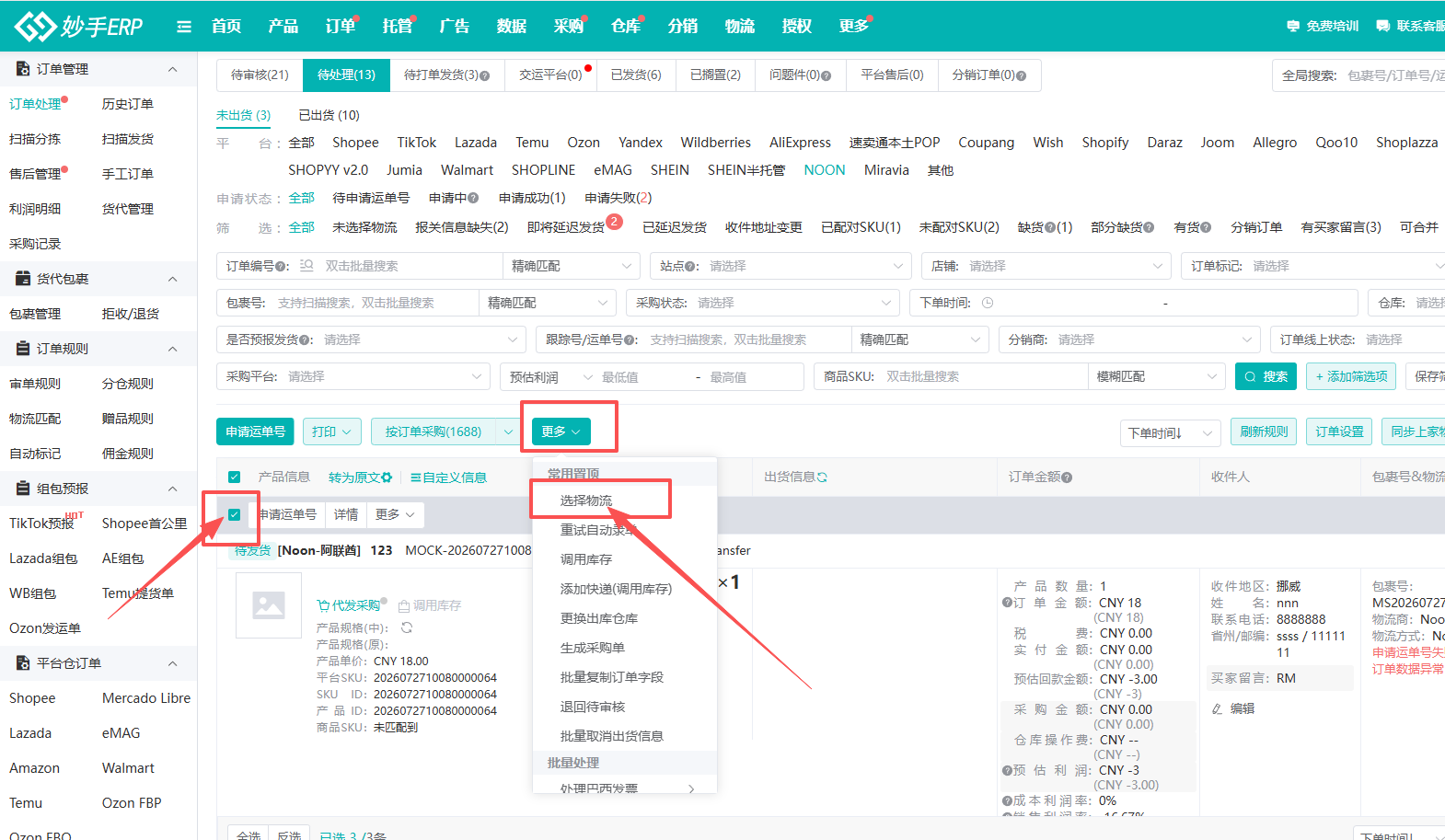The height and width of the screenshot is (840, 1445).
Task: Click the refresh icon beside 出货信息
Action: (x=822, y=478)
